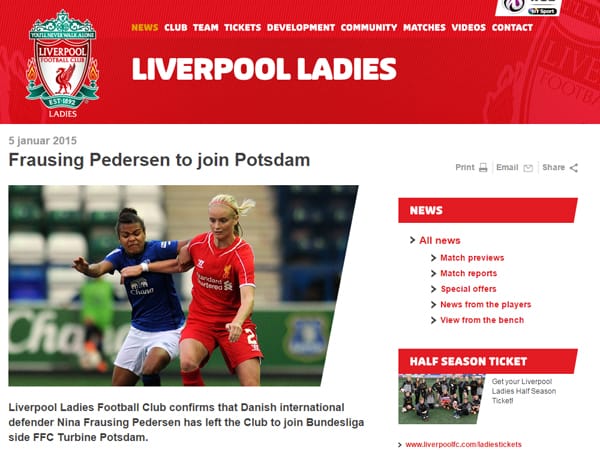Screen dimensions: 600x450
Task: Open the liverpoolfc.com/ladiestickets link
Action: point(463,445)
